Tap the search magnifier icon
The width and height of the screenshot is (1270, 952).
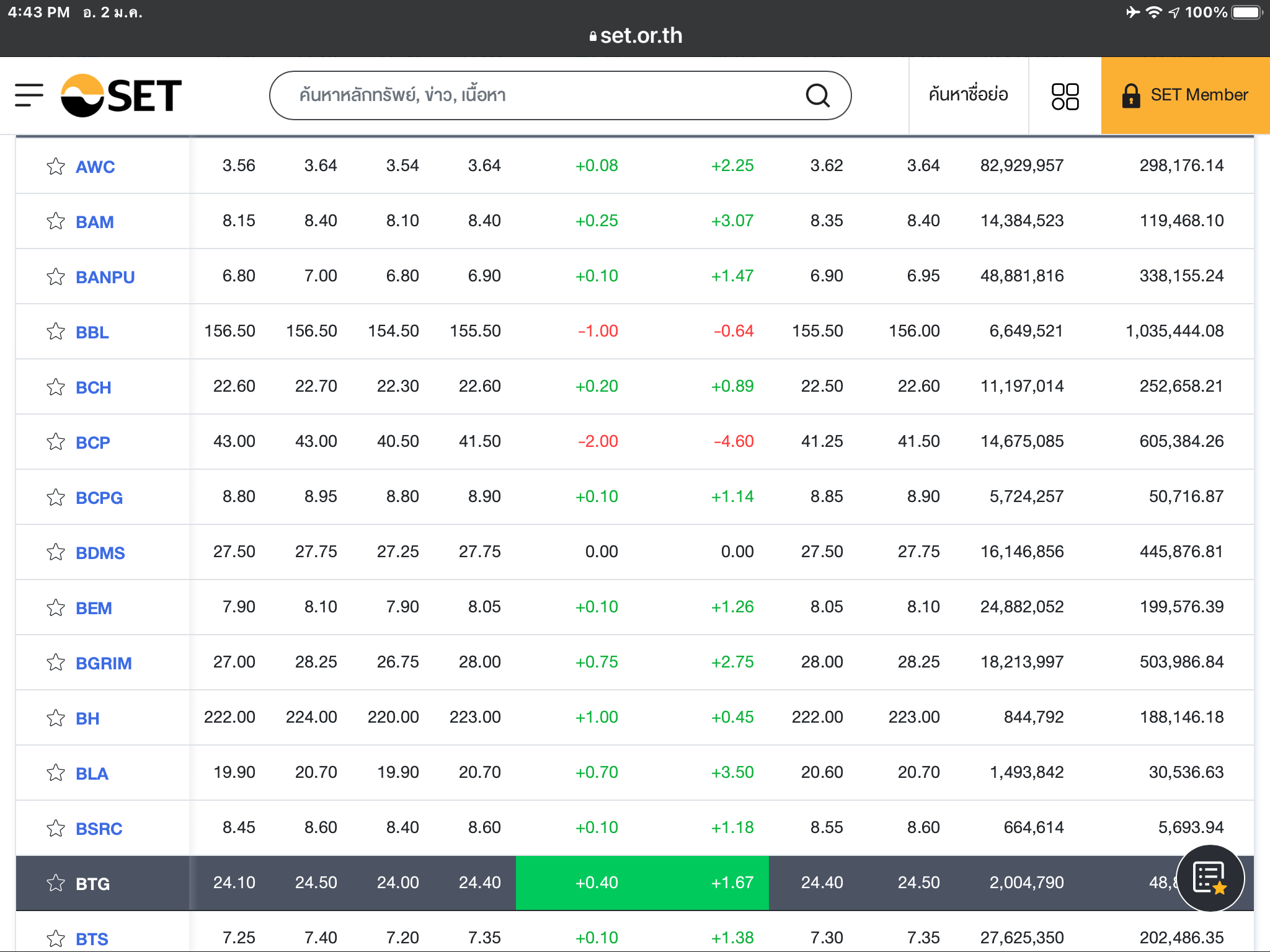coord(817,95)
